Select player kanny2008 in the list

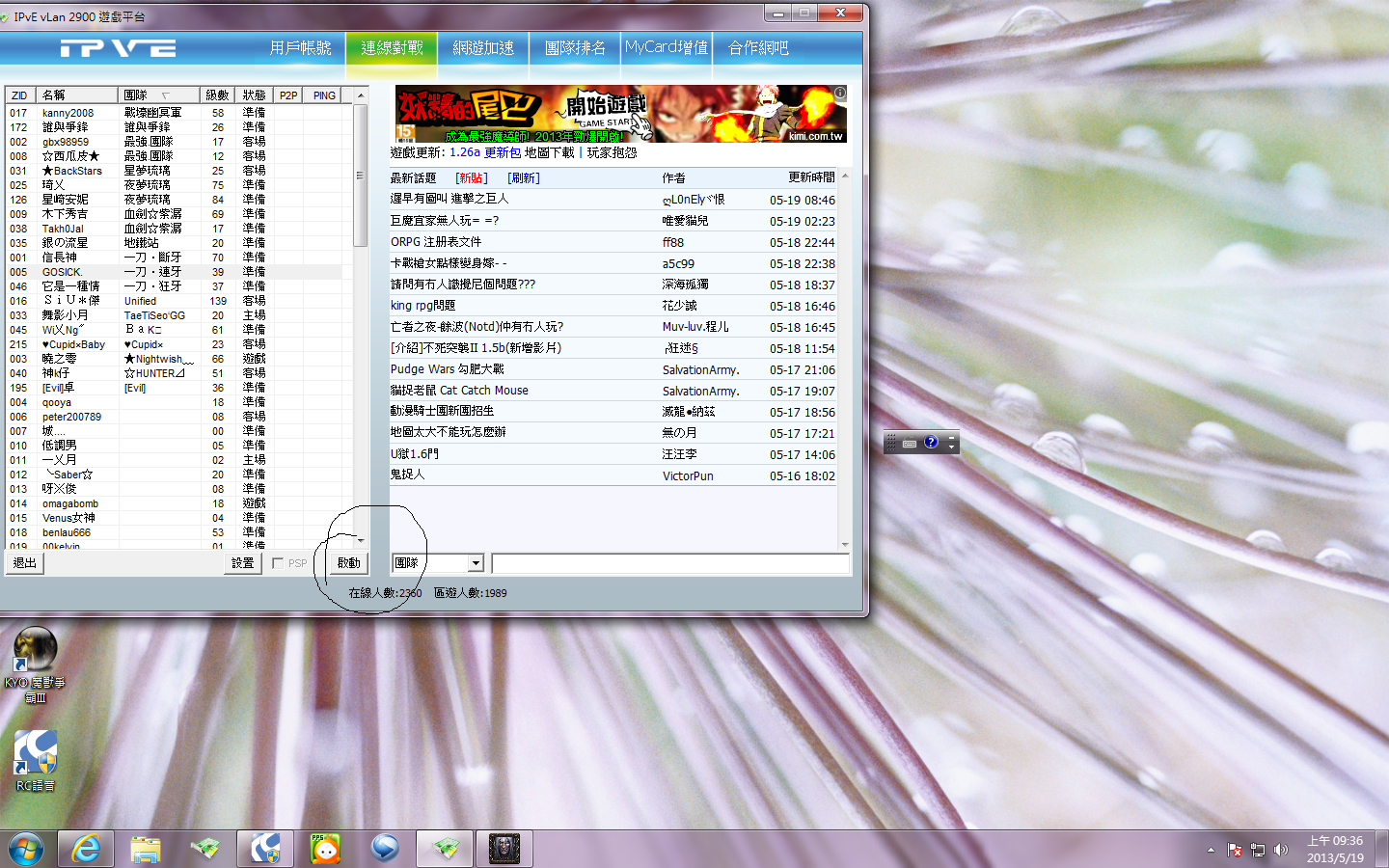pos(174,113)
